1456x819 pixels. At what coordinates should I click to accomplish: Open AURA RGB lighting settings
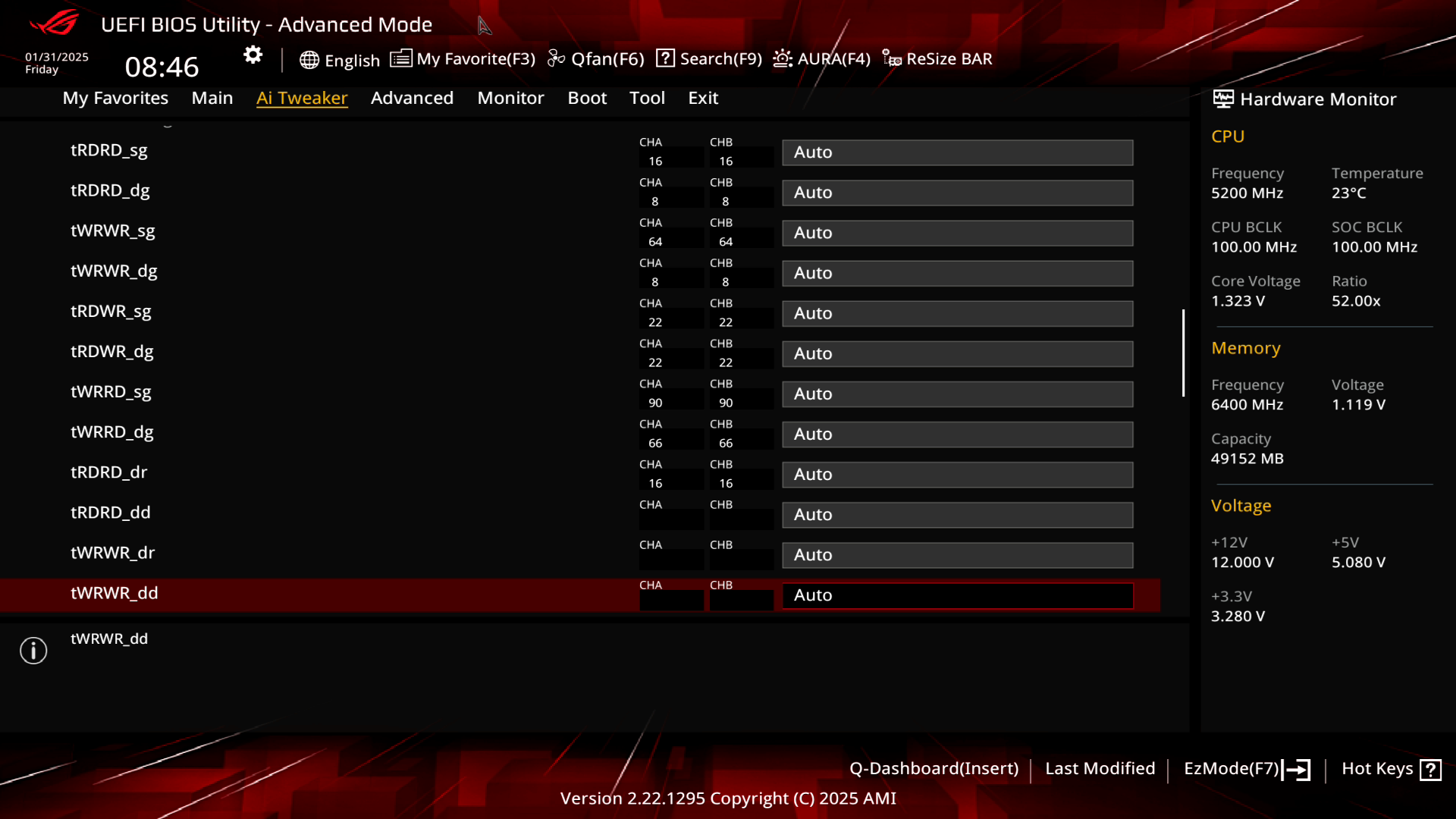[x=820, y=58]
